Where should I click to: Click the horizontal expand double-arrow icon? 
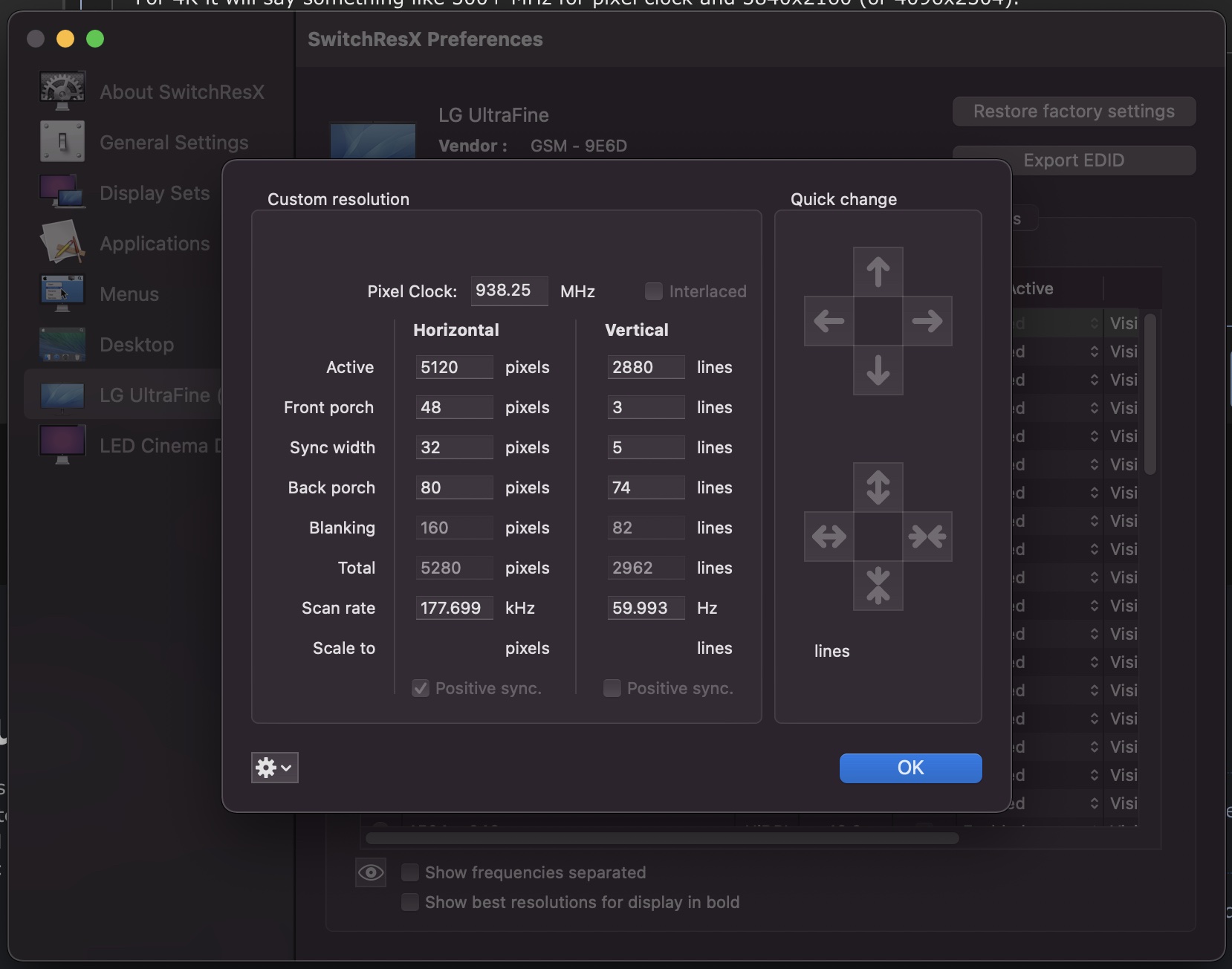pyautogui.click(x=829, y=537)
